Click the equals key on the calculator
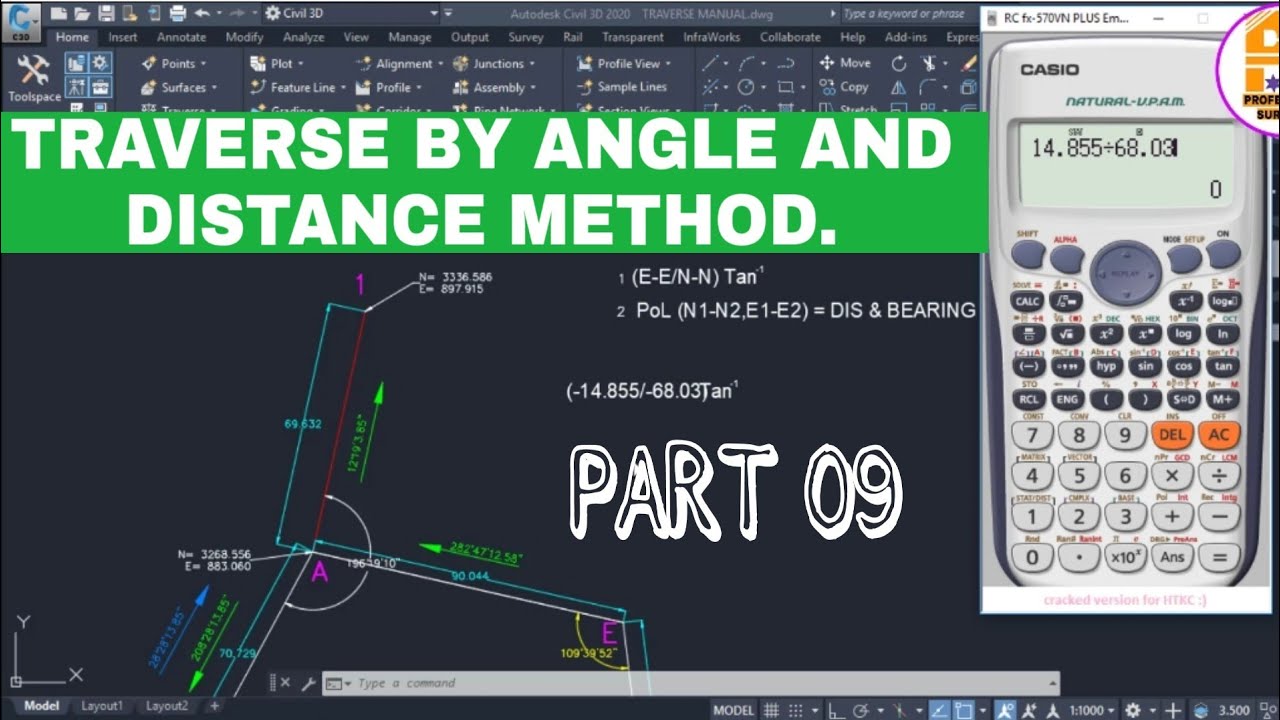This screenshot has height=720, width=1280. point(1219,556)
